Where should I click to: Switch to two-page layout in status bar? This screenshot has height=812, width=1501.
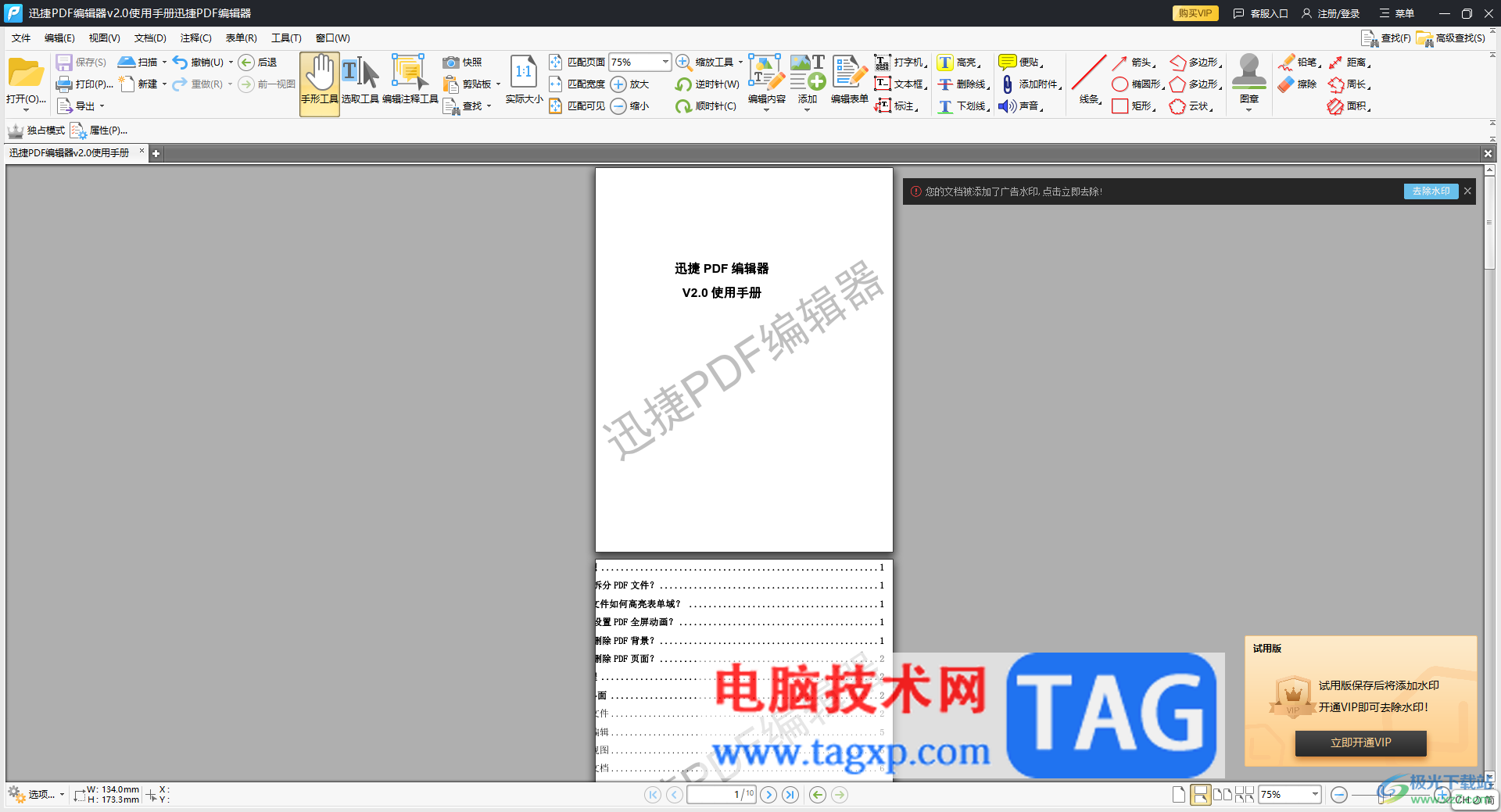[1222, 795]
